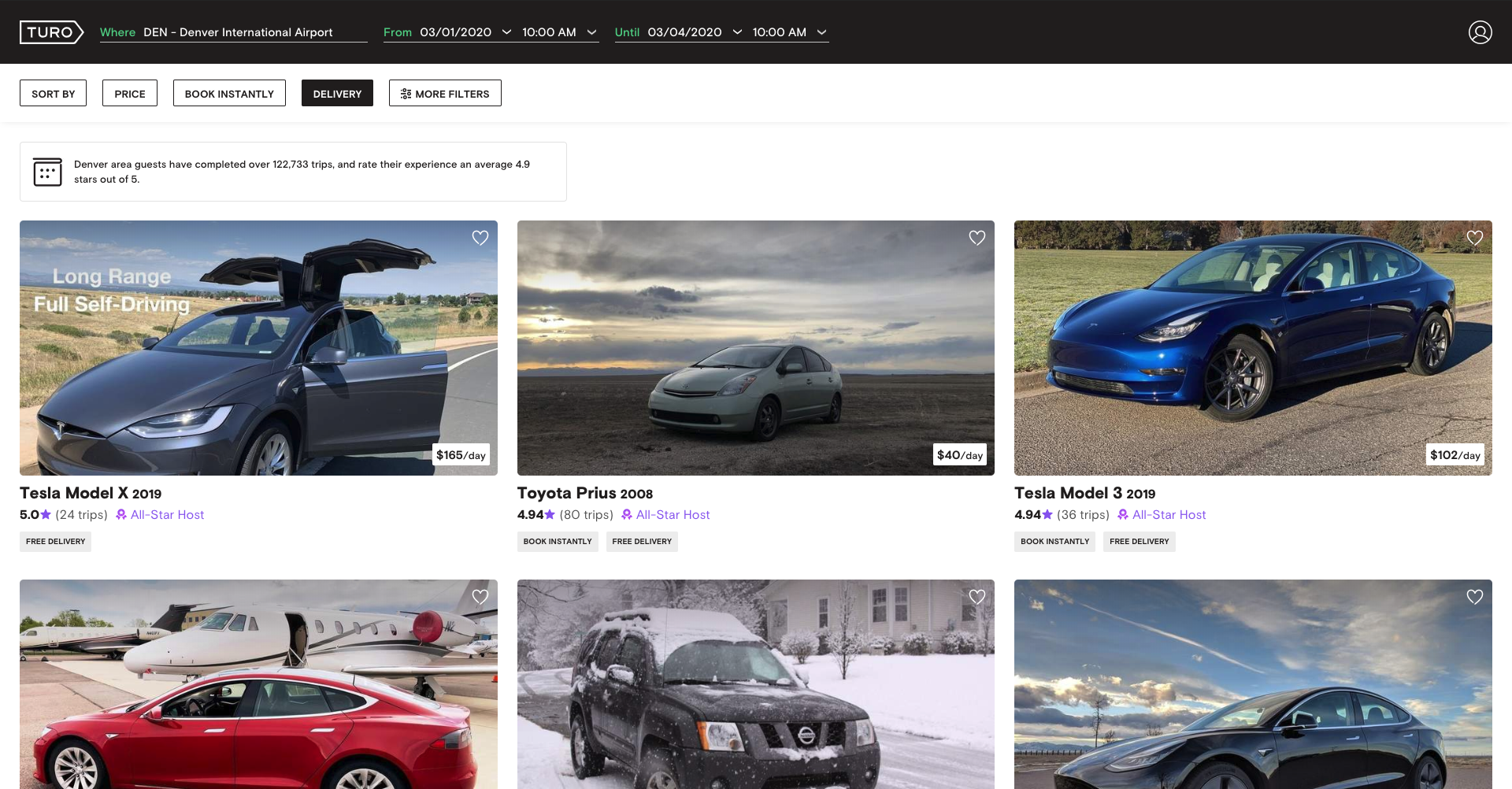
Task: Open the Until date 03/04/2020 dropdown
Action: [x=694, y=32]
